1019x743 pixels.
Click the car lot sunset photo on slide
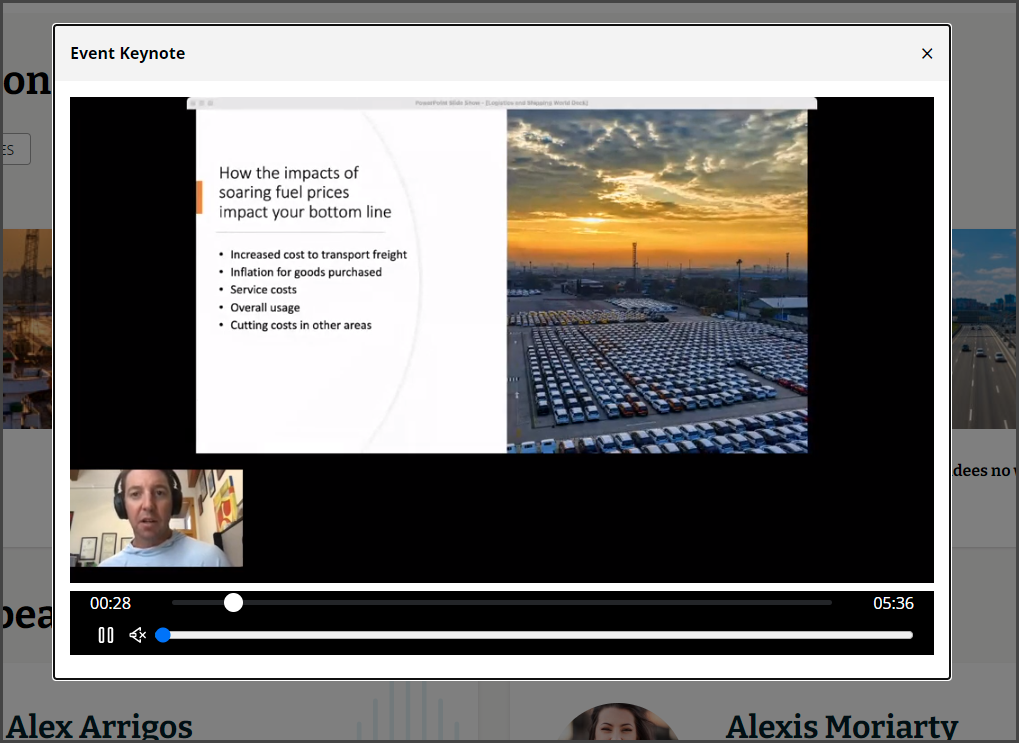coord(657,281)
